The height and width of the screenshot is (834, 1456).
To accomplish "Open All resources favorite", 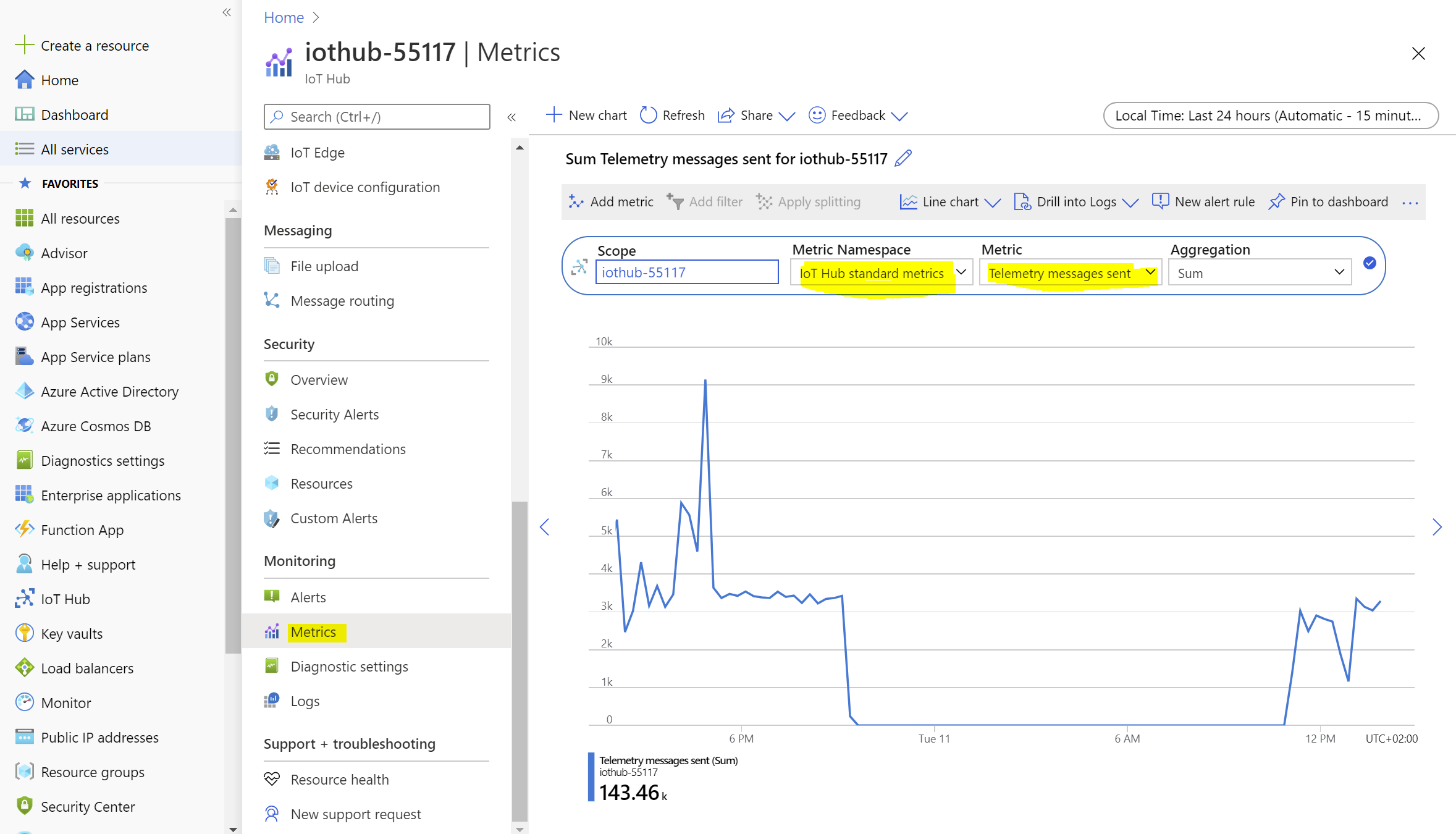I will point(80,219).
